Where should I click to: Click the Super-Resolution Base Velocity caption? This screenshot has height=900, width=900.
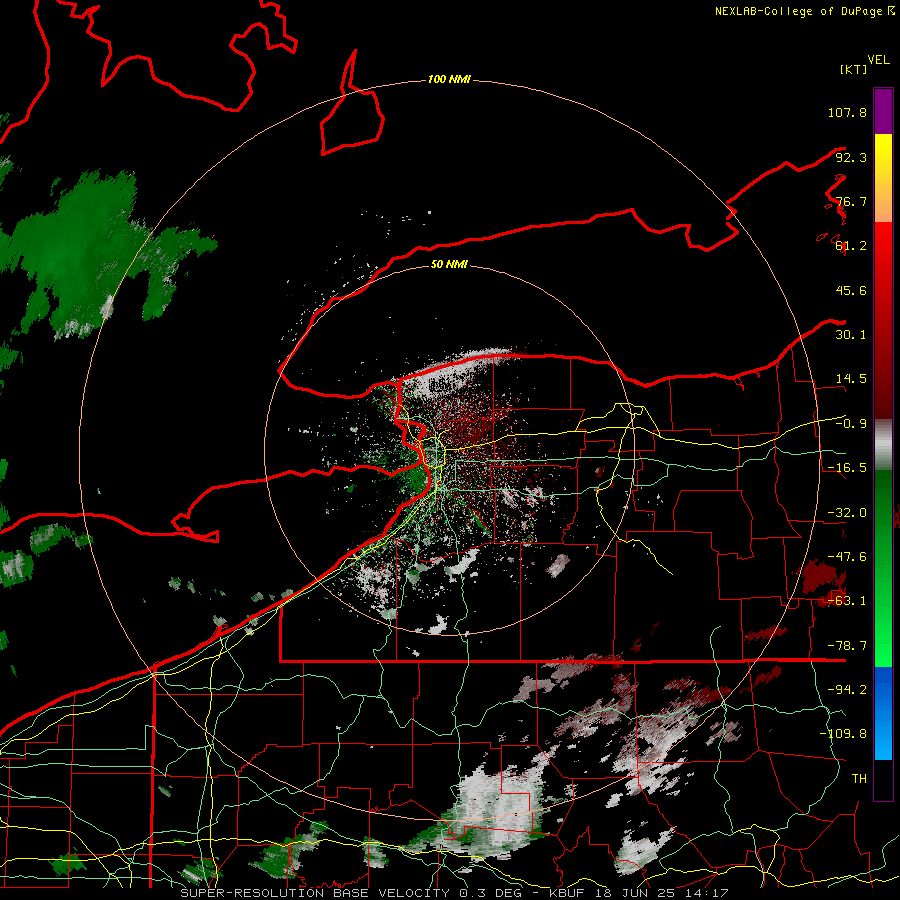coord(454,893)
